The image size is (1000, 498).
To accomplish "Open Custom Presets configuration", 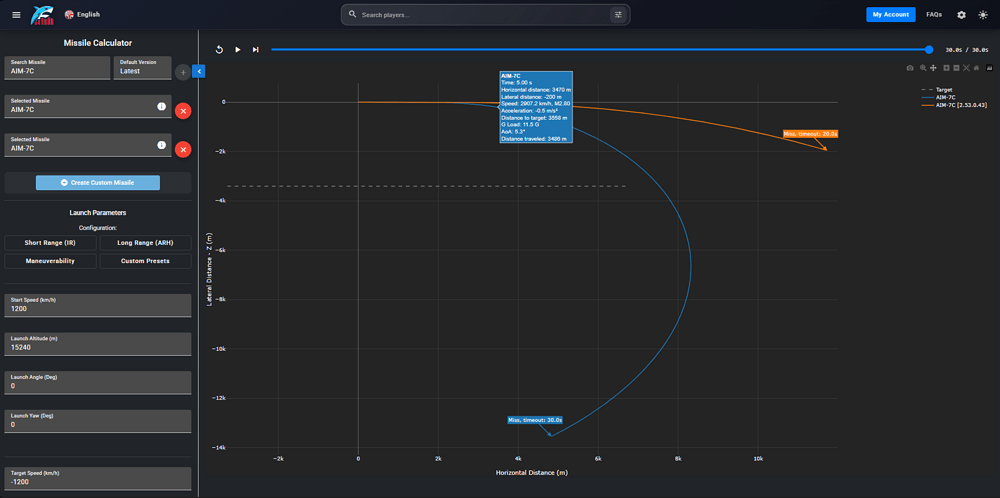I will pos(145,261).
